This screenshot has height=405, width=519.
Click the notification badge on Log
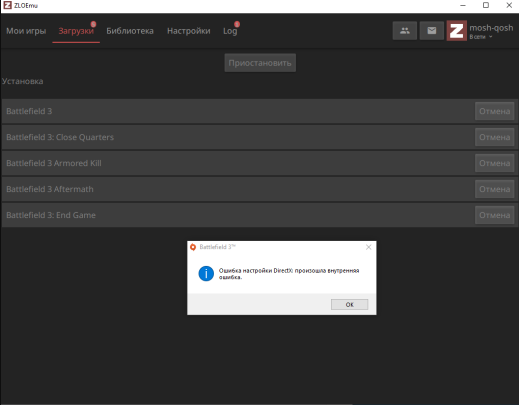pos(237,24)
